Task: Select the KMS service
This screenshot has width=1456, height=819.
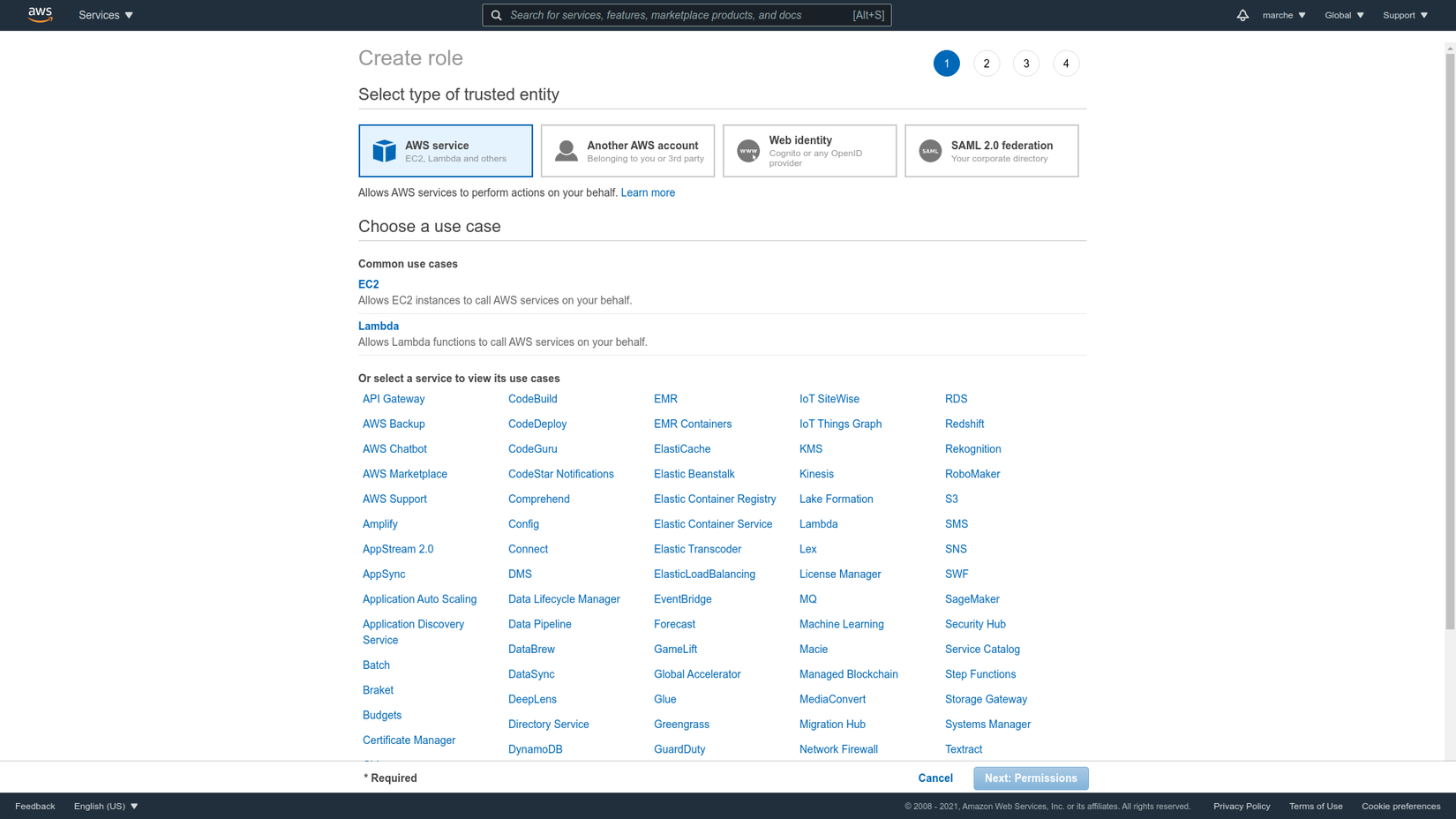Action: pos(811,449)
